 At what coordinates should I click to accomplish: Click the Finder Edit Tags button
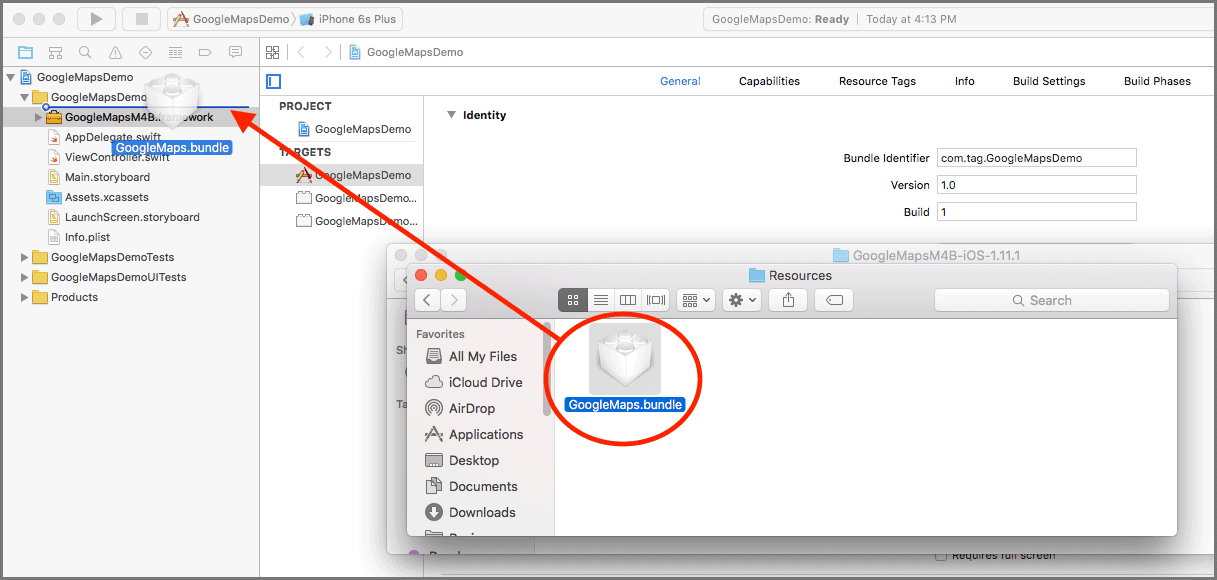click(834, 300)
